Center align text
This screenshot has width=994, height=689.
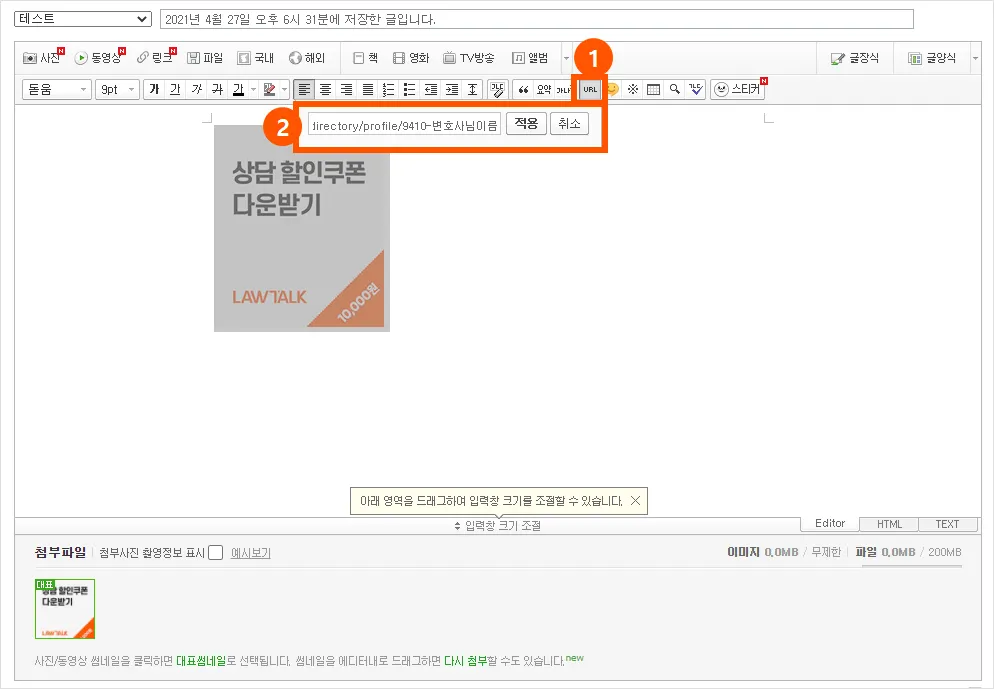pyautogui.click(x=325, y=89)
